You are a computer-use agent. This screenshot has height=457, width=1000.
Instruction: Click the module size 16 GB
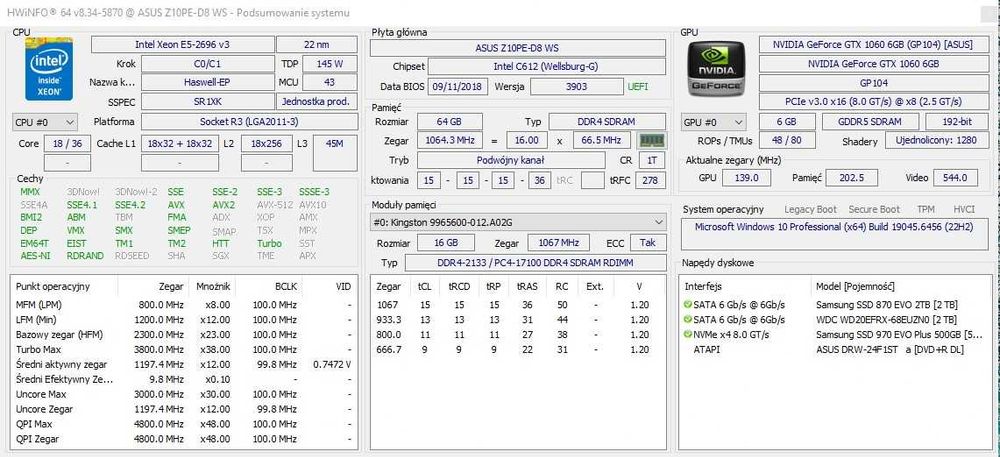445,243
